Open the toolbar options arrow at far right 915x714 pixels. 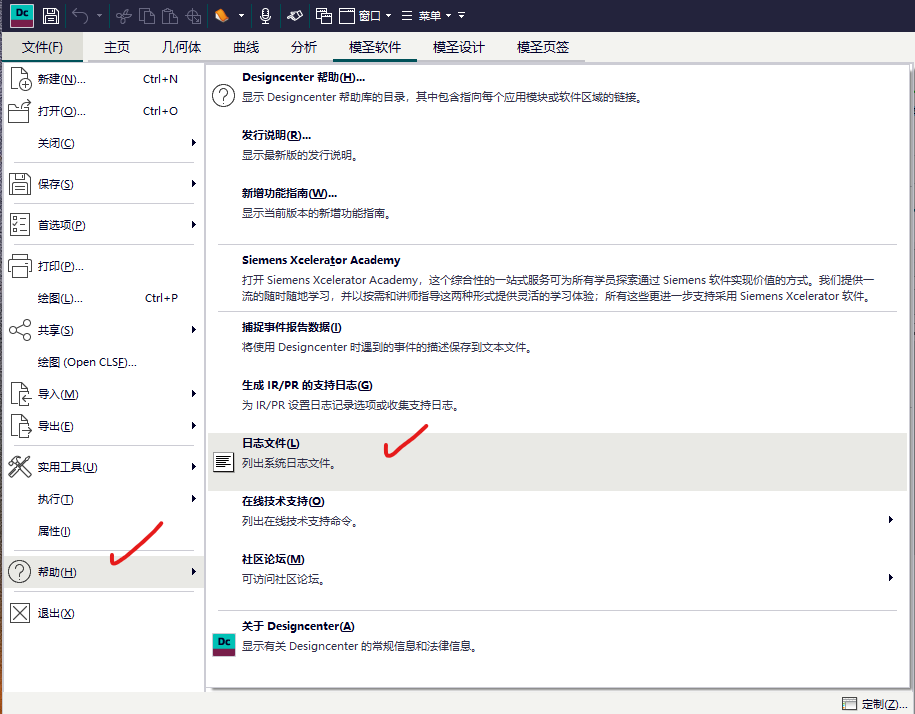pyautogui.click(x=462, y=16)
